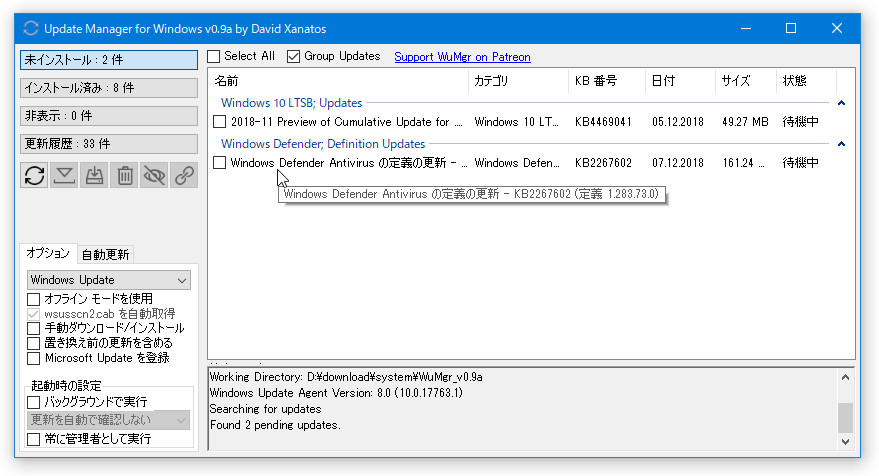The image size is (879, 476).
Task: Tick the Select All checkbox
Action: click(214, 57)
